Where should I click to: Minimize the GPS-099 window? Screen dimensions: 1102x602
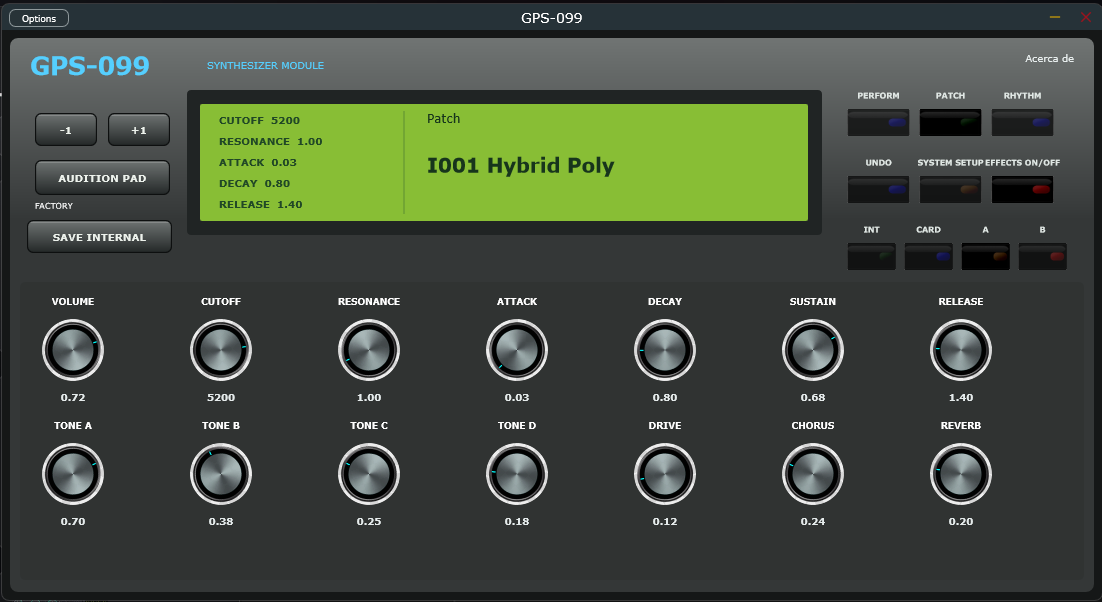pyautogui.click(x=1055, y=17)
